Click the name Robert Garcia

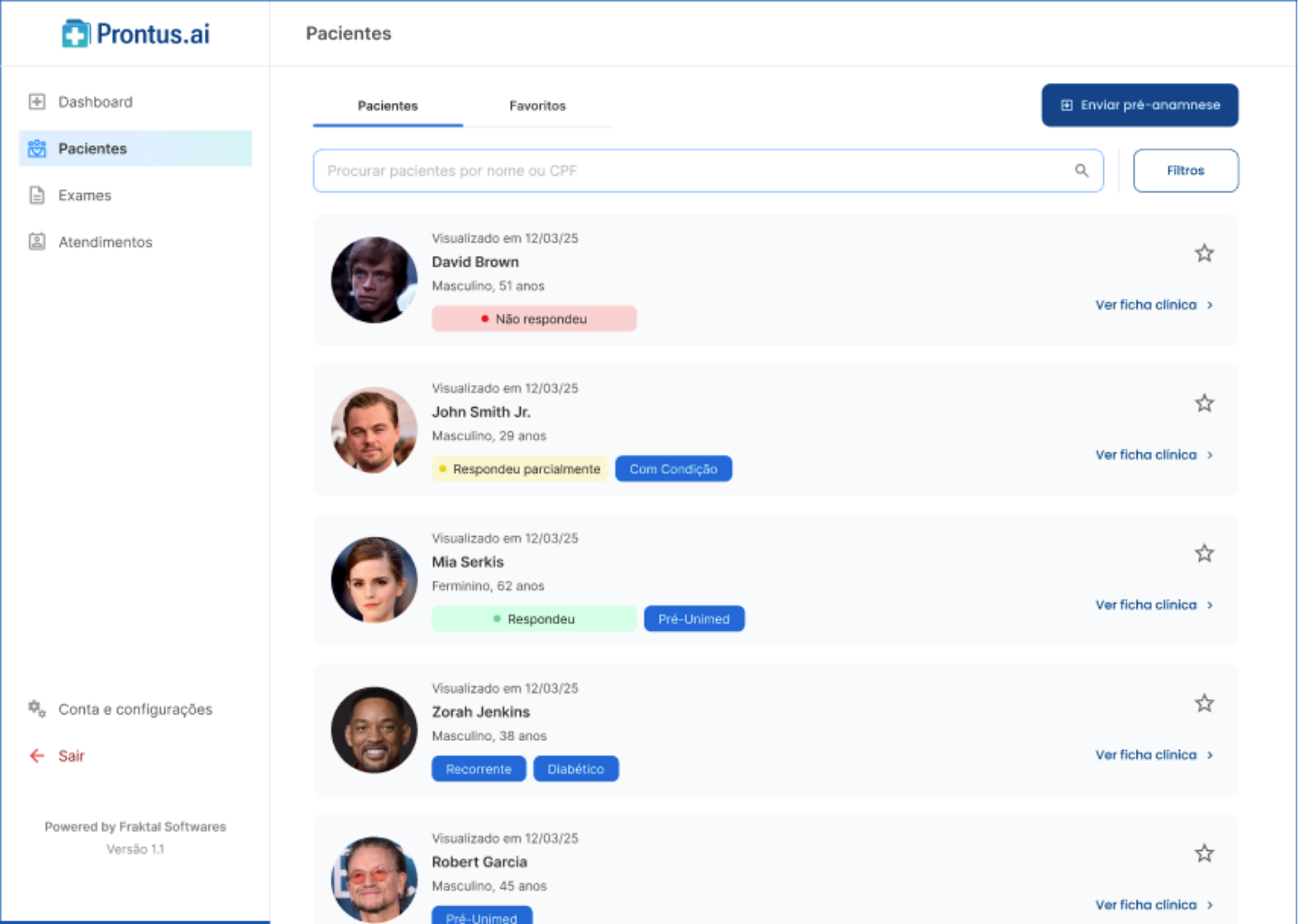479,862
